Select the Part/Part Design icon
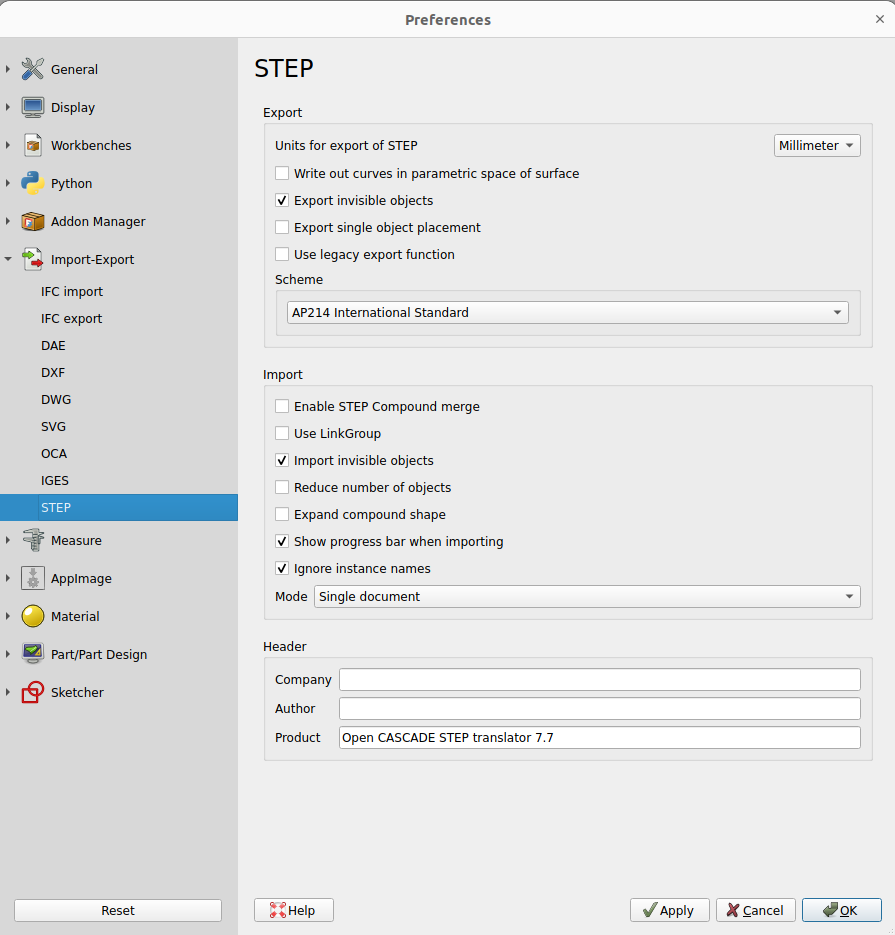Screen dimensions: 895x935 tap(33, 654)
